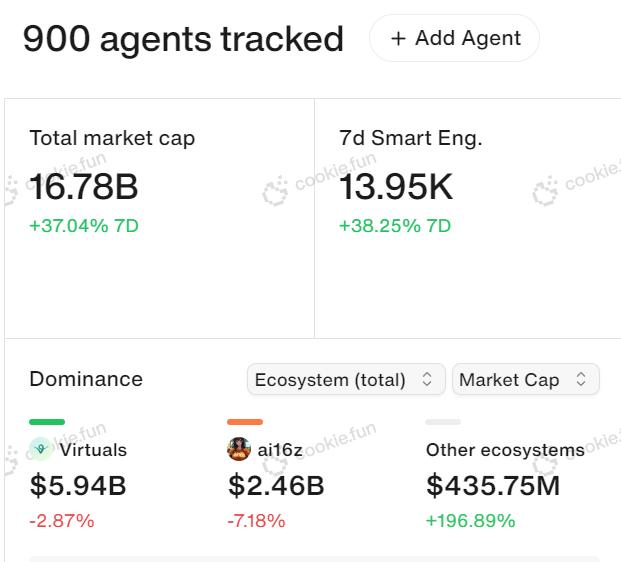Click the $435.75M Other ecosystems value
Screen dimensions: 621x562
click(x=493, y=486)
